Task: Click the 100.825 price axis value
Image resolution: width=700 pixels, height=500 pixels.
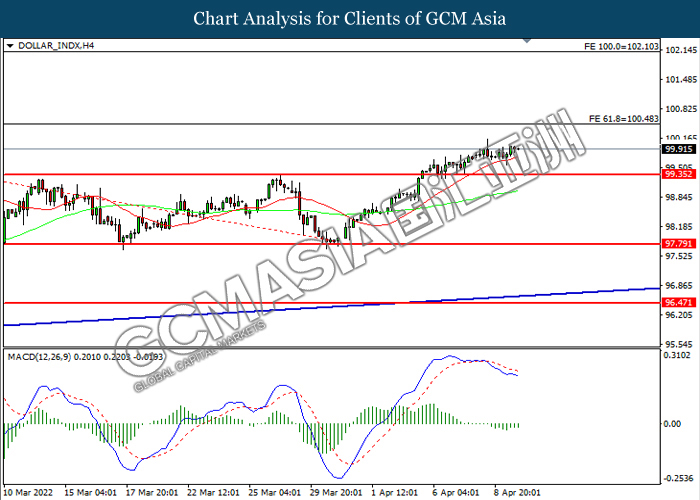Action: (681, 109)
